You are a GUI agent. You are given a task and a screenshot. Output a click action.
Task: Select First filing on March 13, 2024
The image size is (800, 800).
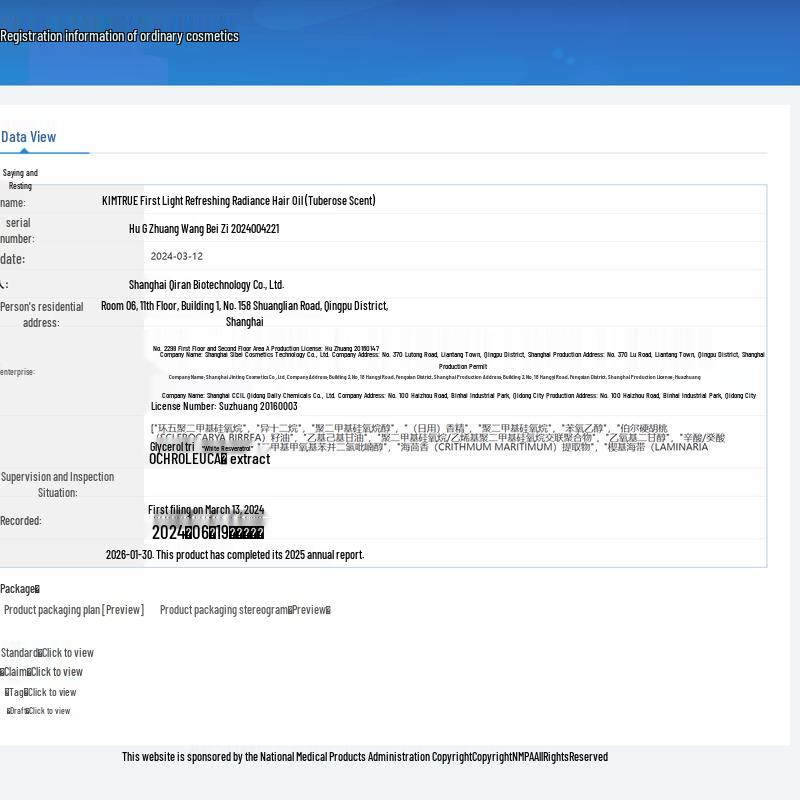[206, 510]
